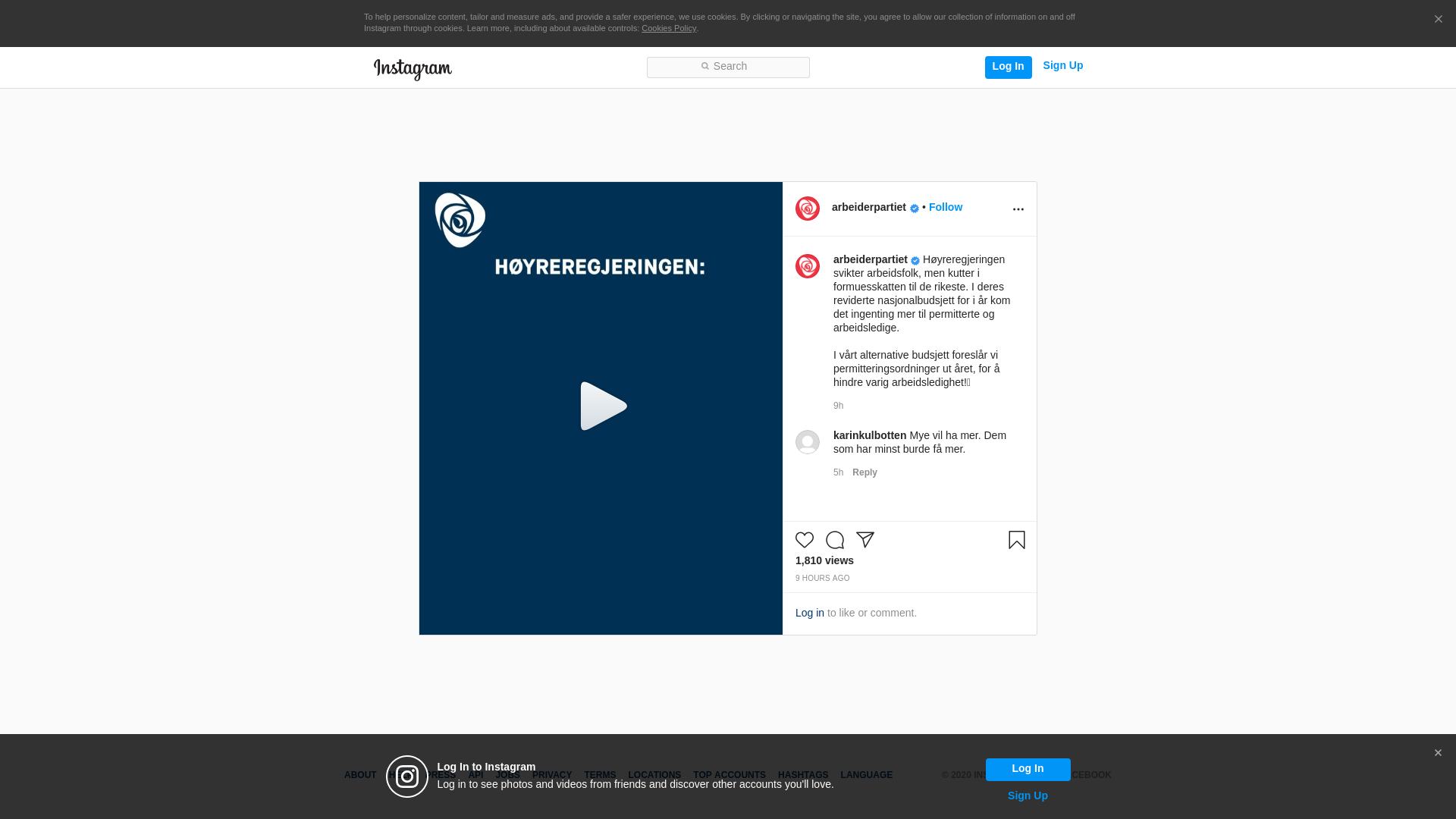Viewport: 1456px width, 819px height.
Task: Click the comment speech bubble icon
Action: pos(835,540)
